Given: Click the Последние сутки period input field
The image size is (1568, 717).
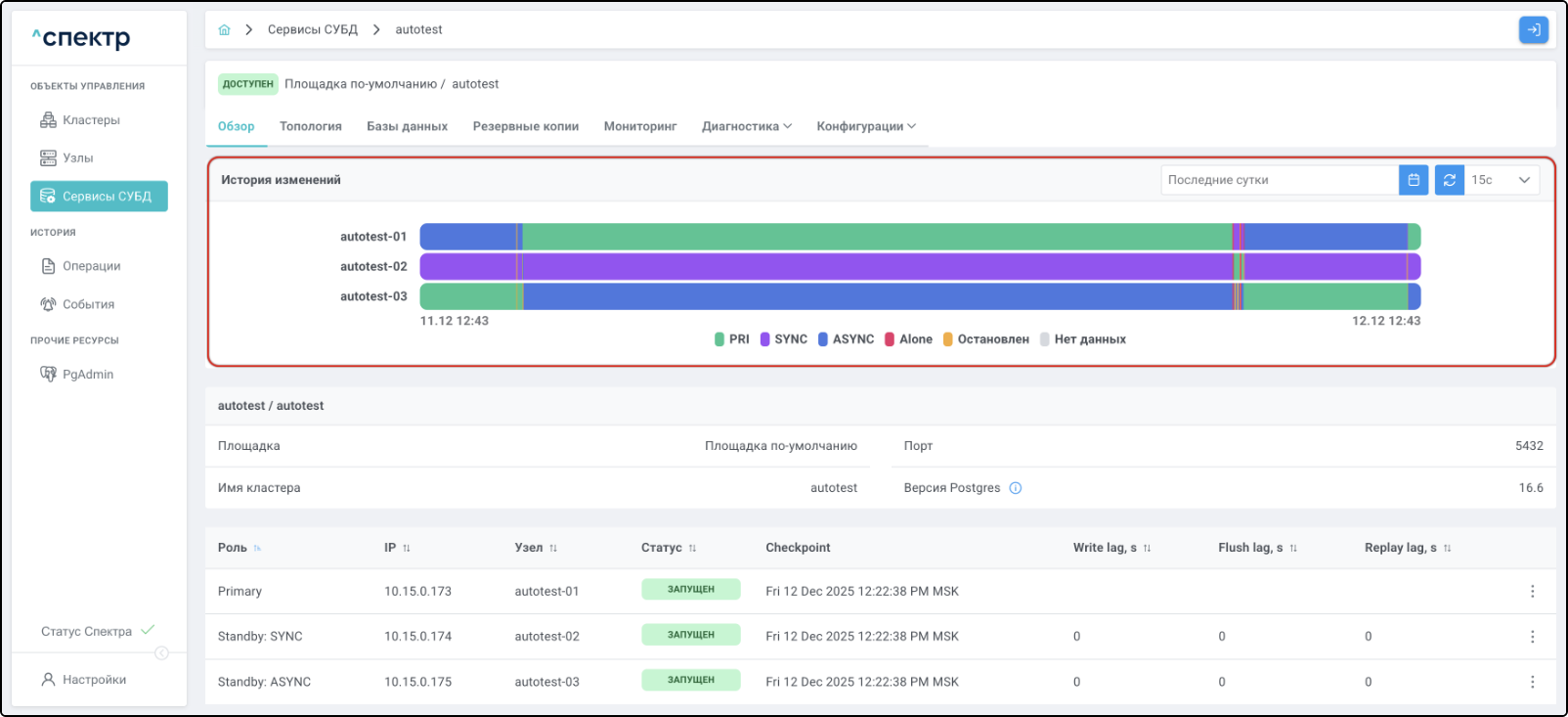Looking at the screenshot, I should pyautogui.click(x=1279, y=180).
